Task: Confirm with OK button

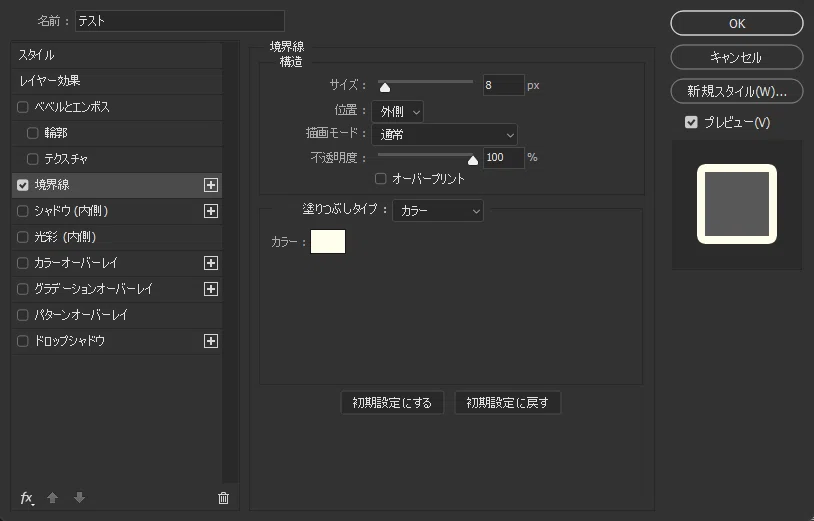Action: (737, 23)
